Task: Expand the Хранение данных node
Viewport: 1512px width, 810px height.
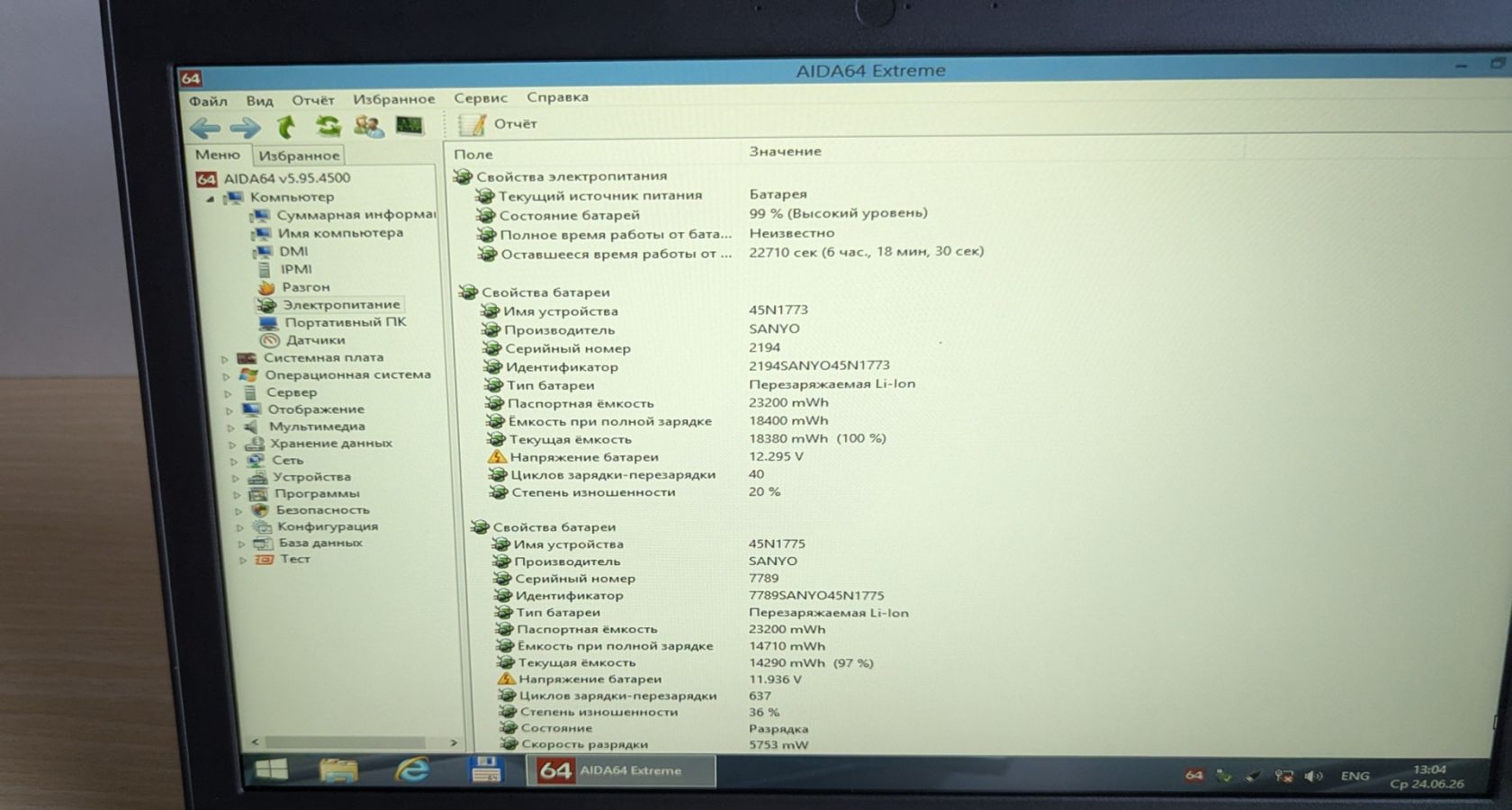Action: pyautogui.click(x=233, y=444)
